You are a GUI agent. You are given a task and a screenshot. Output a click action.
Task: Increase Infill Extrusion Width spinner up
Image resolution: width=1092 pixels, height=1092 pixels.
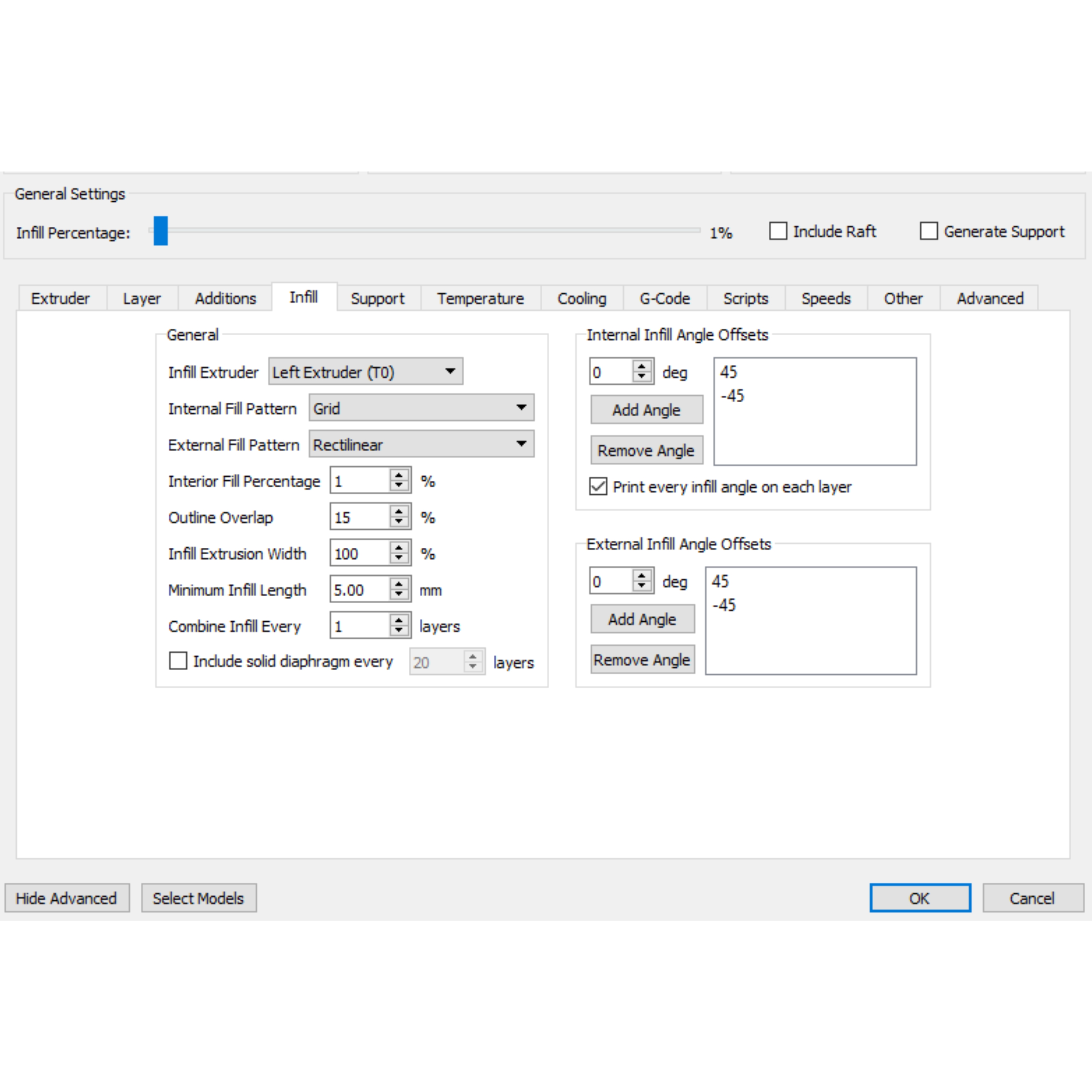coord(399,548)
